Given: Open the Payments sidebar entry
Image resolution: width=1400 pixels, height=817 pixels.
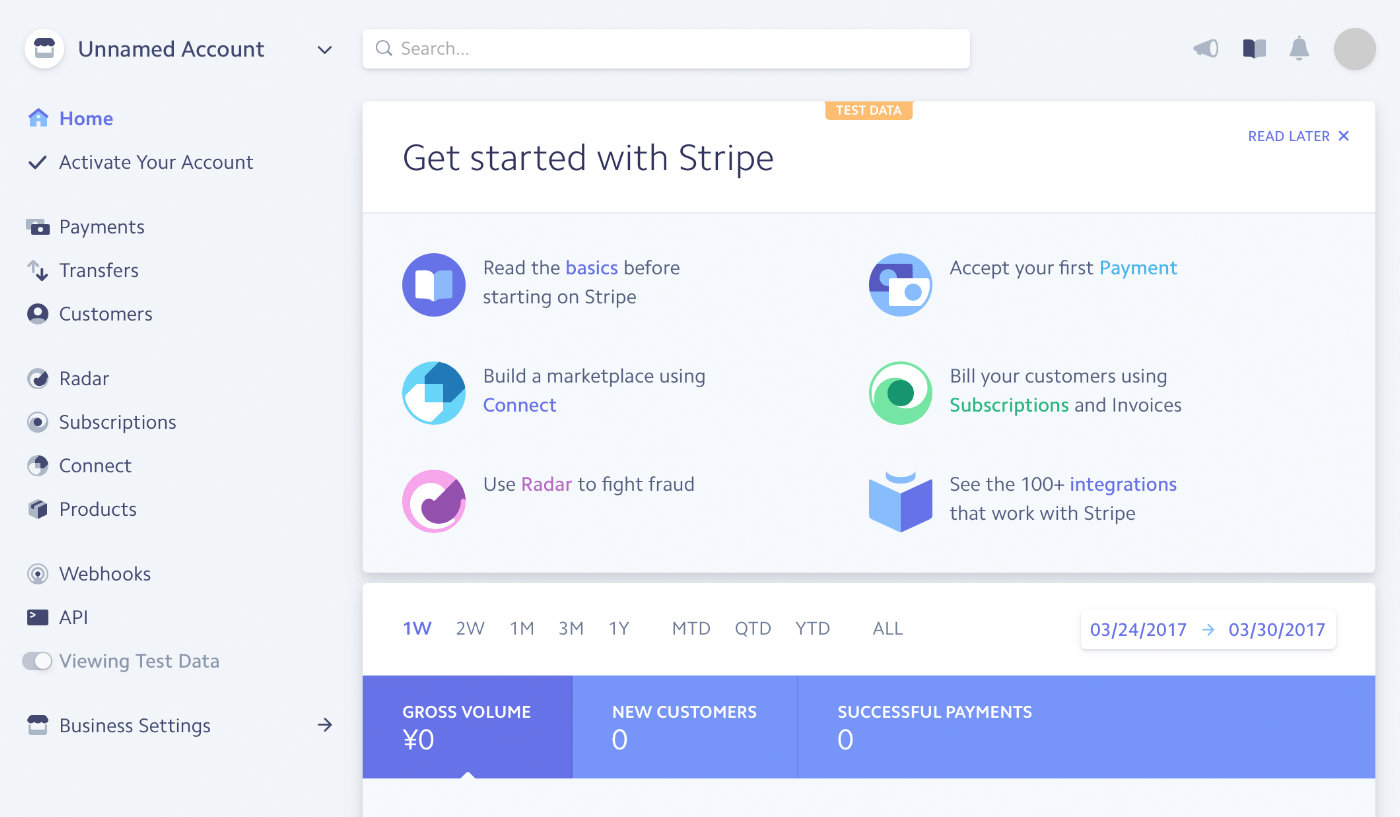Looking at the screenshot, I should tap(102, 227).
